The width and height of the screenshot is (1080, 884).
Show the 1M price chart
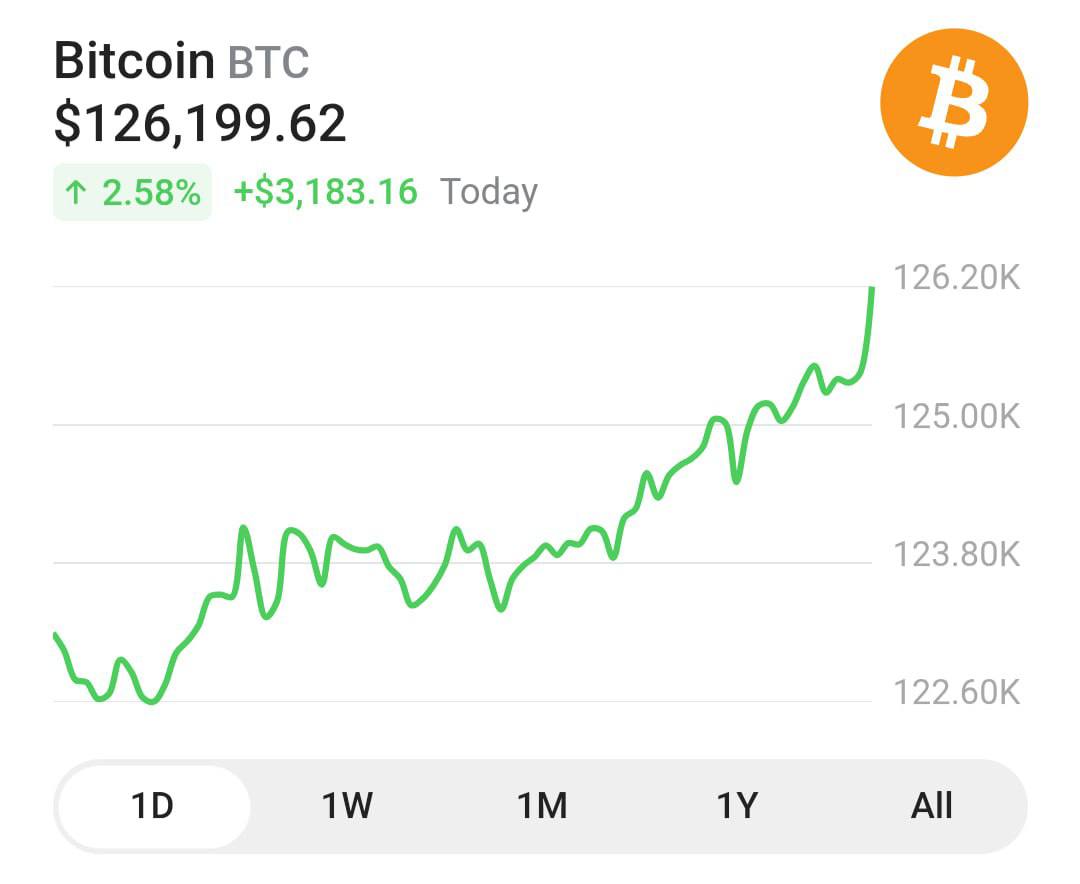541,805
